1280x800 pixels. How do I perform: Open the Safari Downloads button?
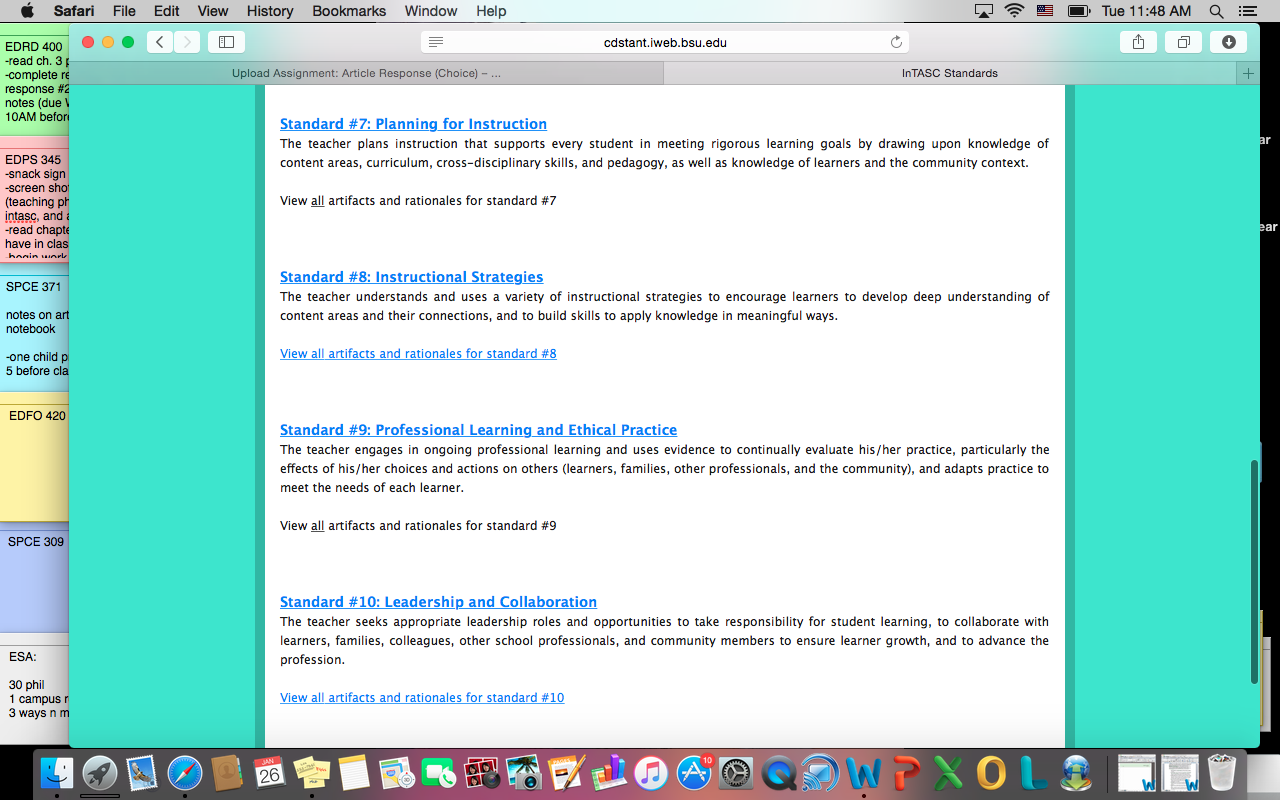pos(1228,42)
